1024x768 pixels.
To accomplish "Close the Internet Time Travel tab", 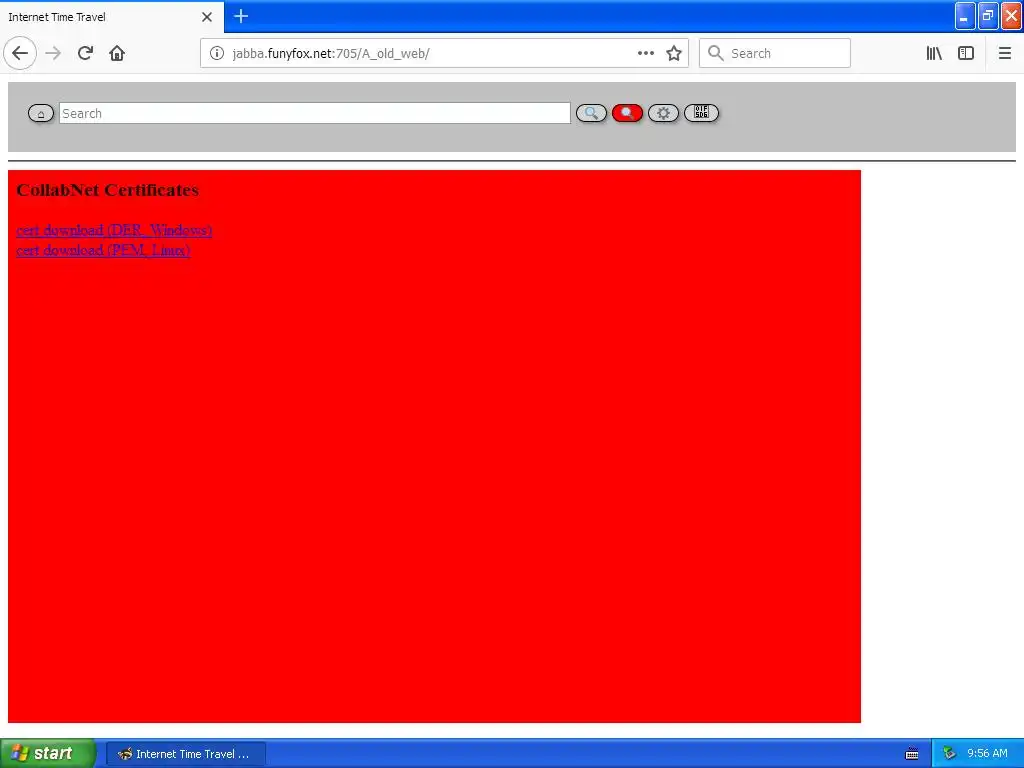I will 207,17.
